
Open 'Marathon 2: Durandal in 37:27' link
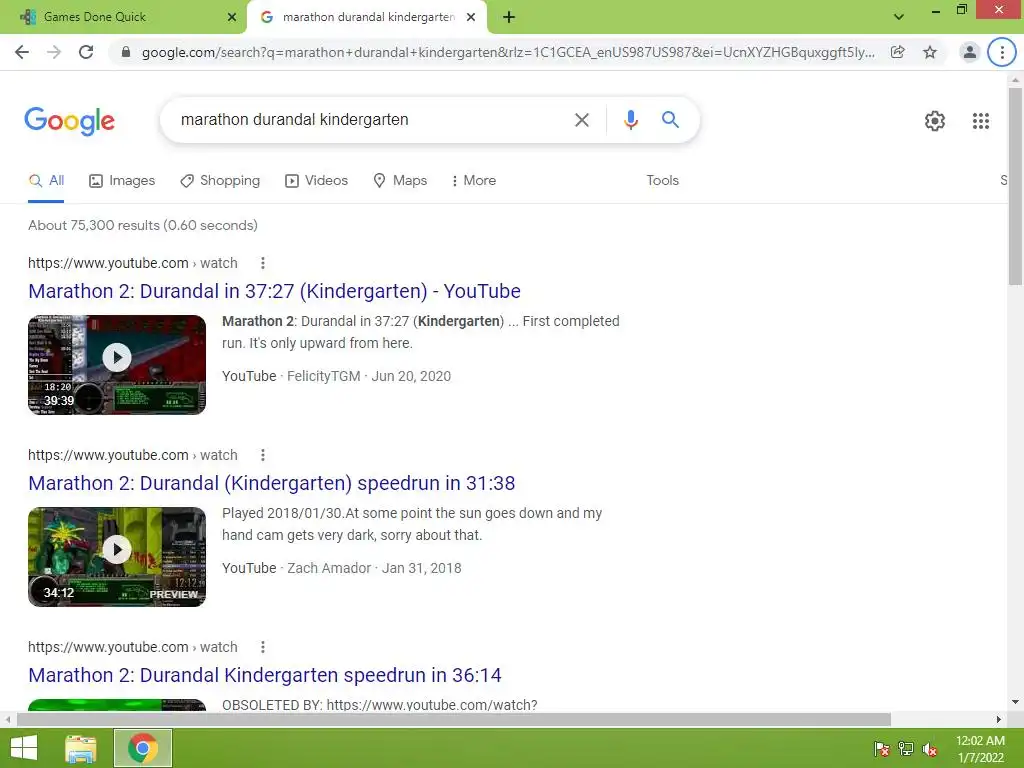pyautogui.click(x=274, y=291)
